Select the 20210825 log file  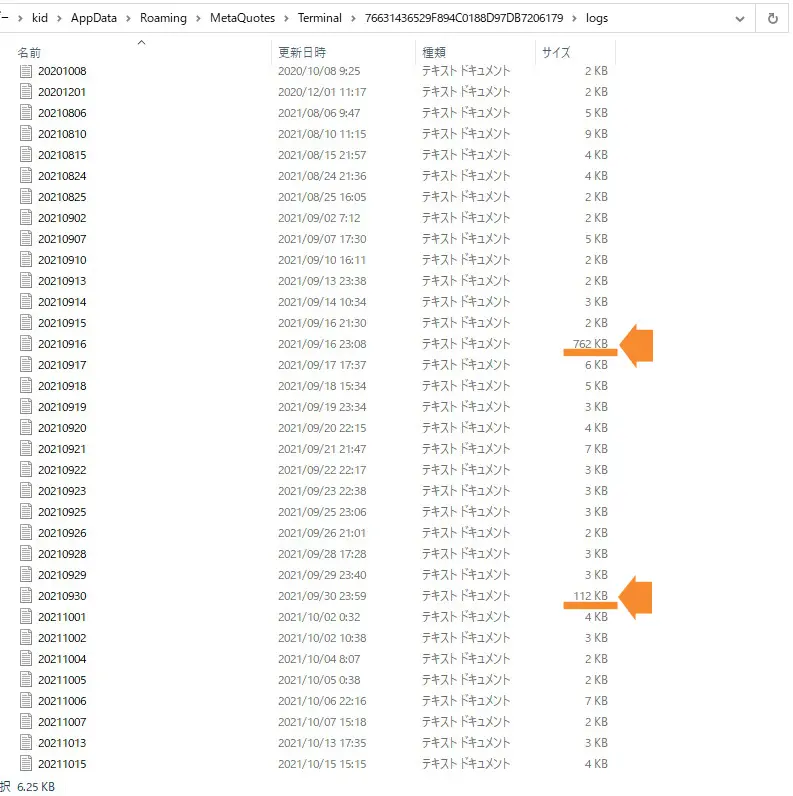point(62,197)
